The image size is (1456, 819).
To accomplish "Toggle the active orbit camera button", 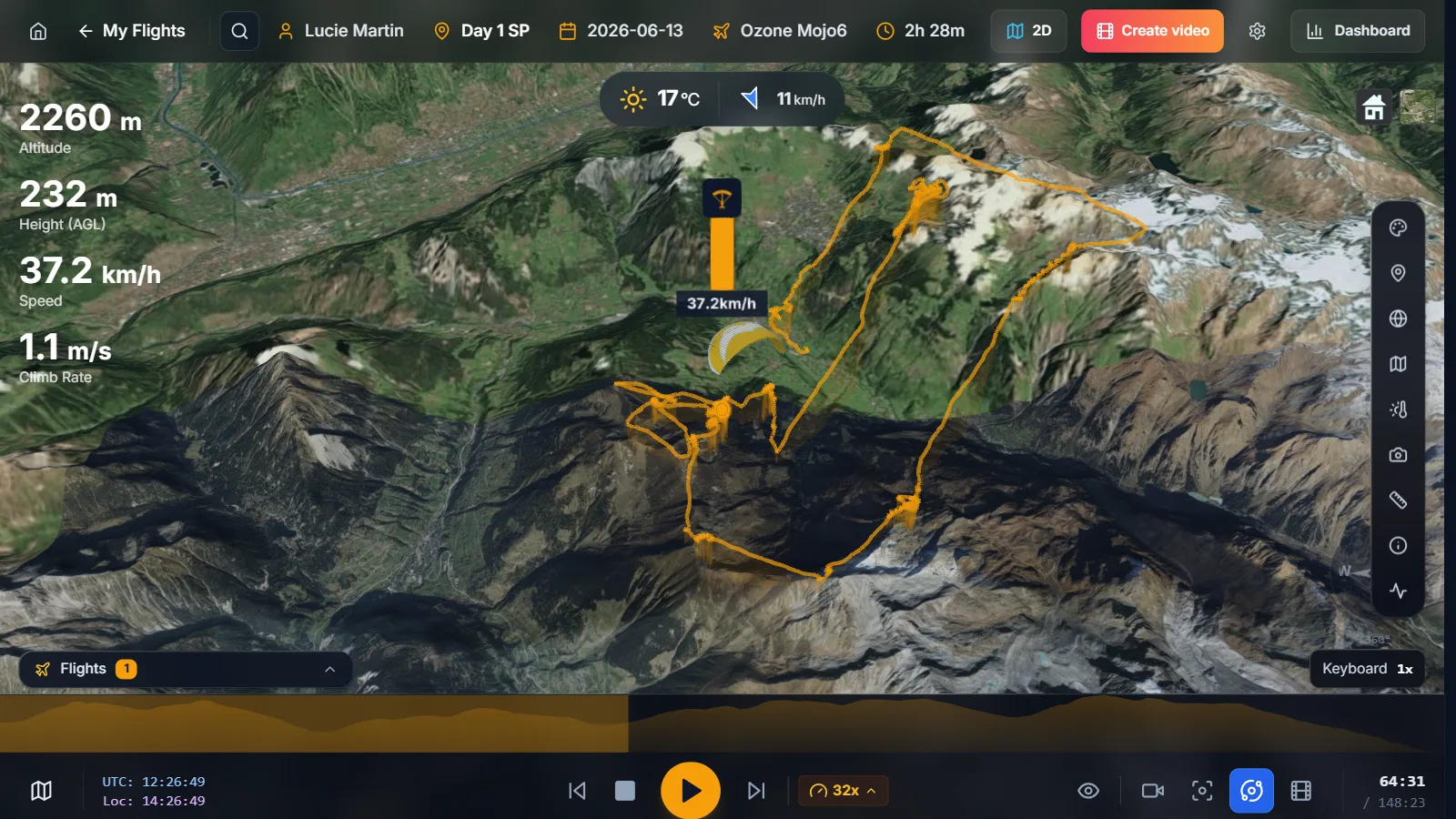I will [x=1251, y=791].
